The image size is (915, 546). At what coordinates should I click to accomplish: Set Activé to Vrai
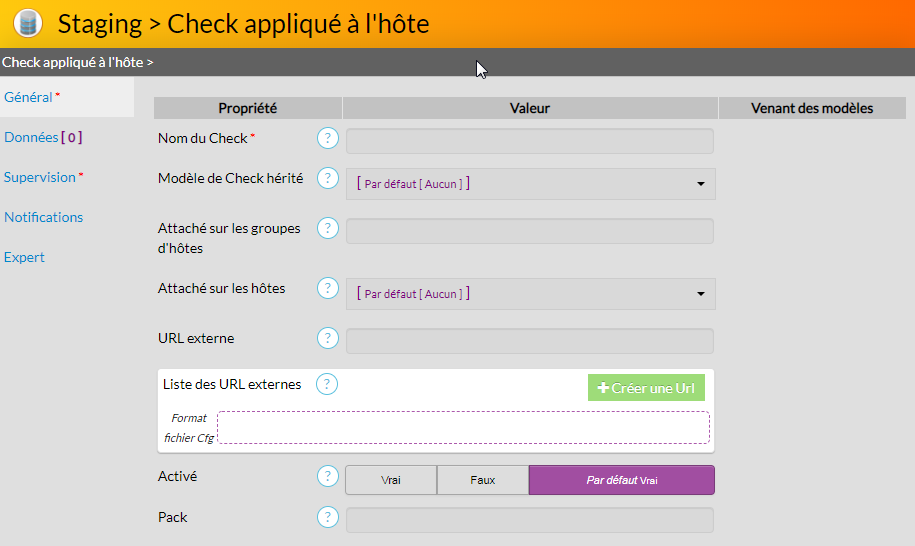click(391, 480)
